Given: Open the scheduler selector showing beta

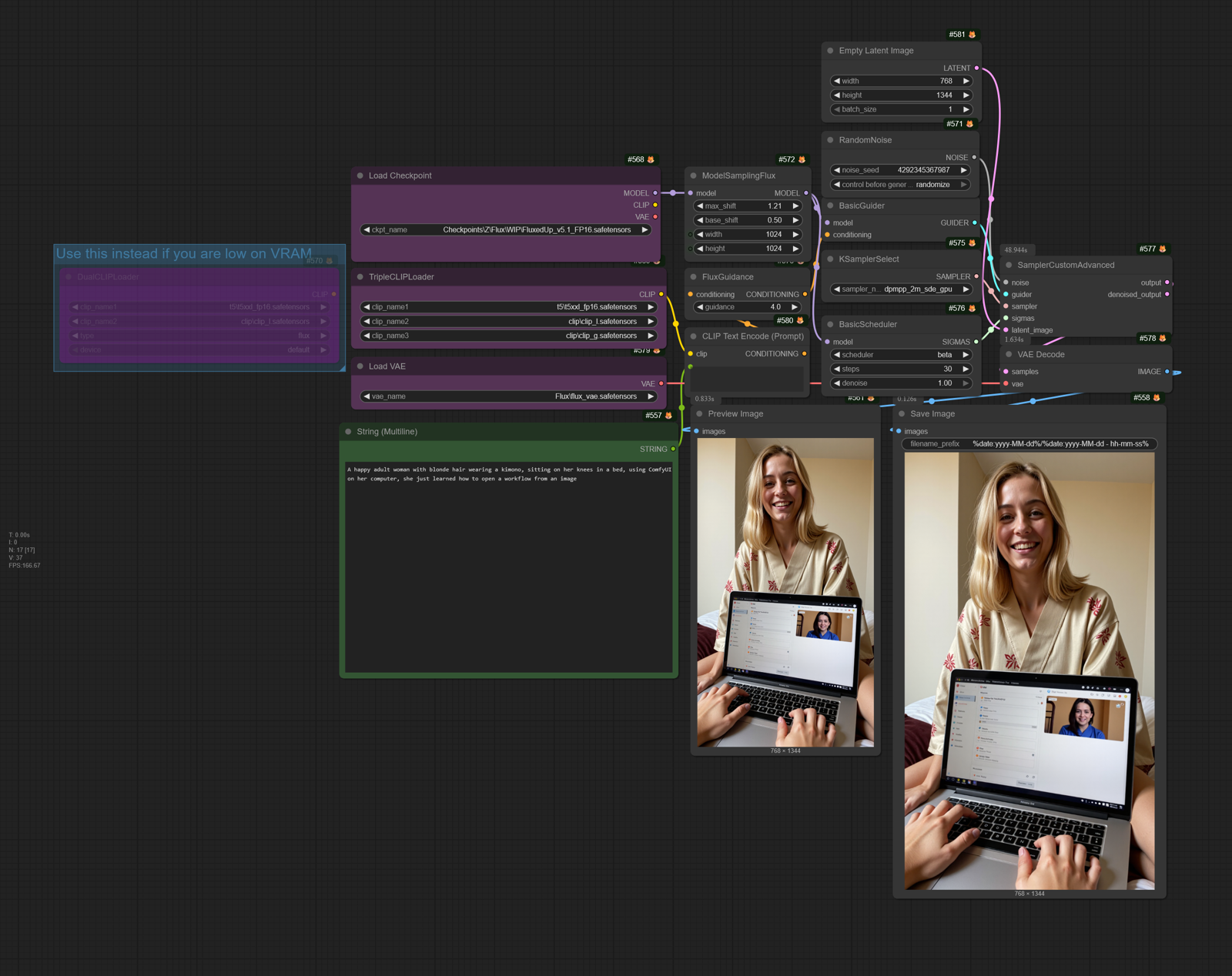Looking at the screenshot, I should pyautogui.click(x=901, y=355).
